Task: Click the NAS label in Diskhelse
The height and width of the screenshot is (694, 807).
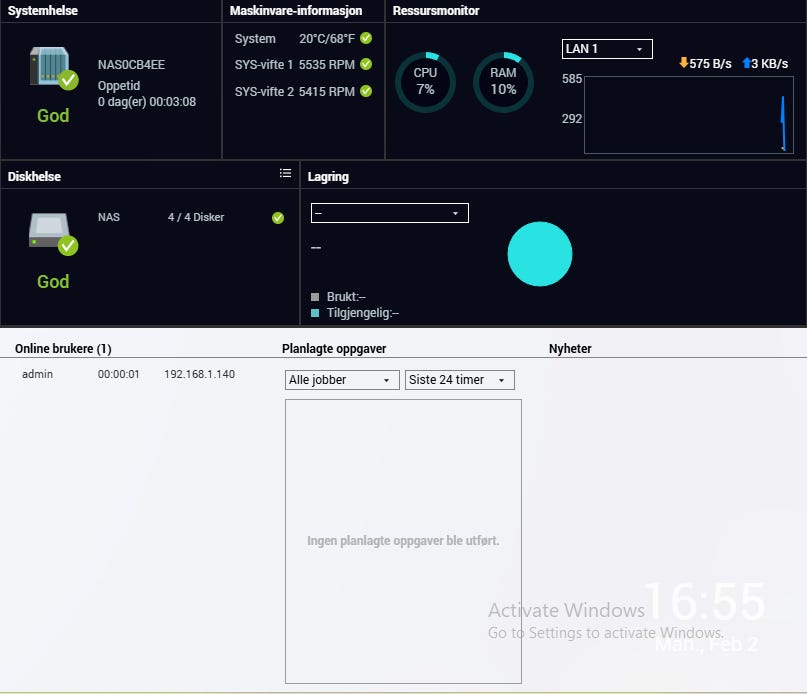Action: [x=109, y=217]
